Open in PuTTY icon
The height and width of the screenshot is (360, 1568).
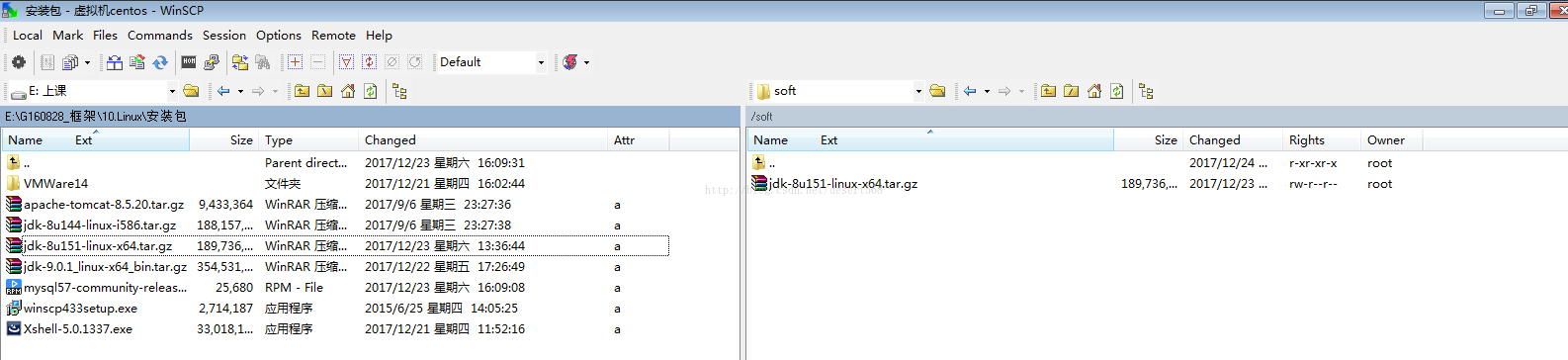pyautogui.click(x=212, y=62)
